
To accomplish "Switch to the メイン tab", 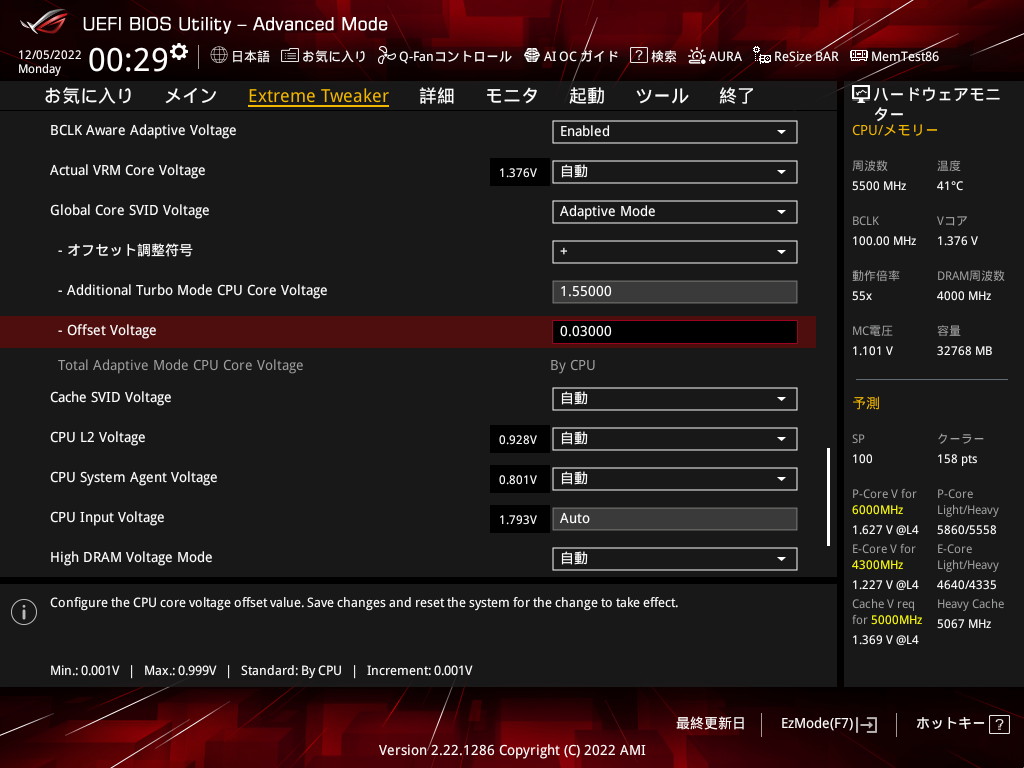I will (191, 95).
